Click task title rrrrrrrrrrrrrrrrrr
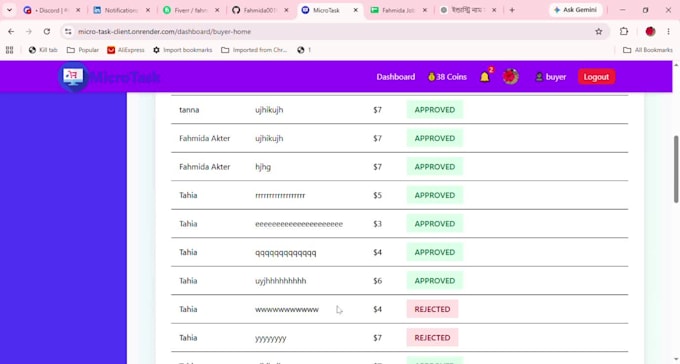The height and width of the screenshot is (364, 680). click(x=280, y=195)
